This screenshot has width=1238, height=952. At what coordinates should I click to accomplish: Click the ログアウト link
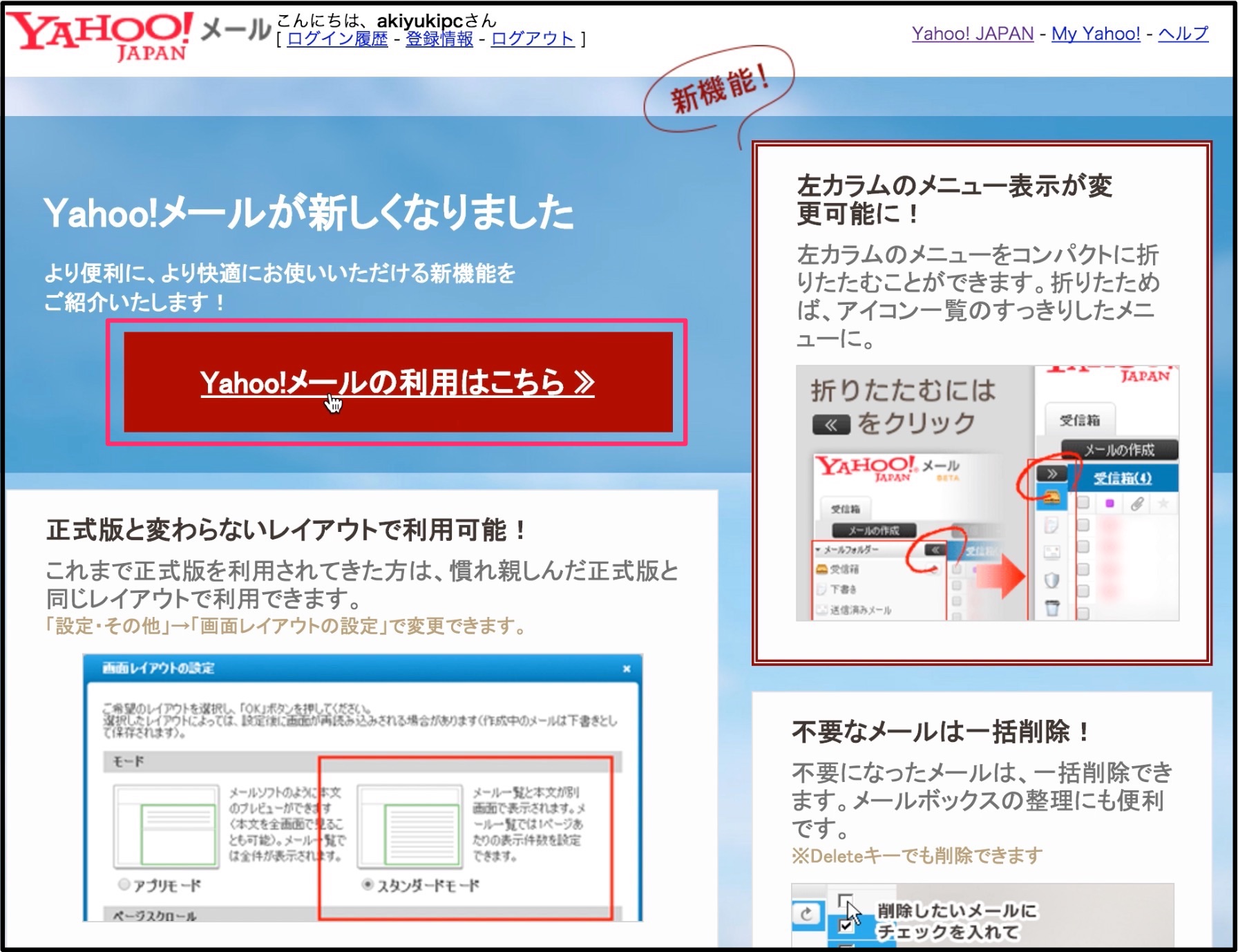pyautogui.click(x=533, y=39)
